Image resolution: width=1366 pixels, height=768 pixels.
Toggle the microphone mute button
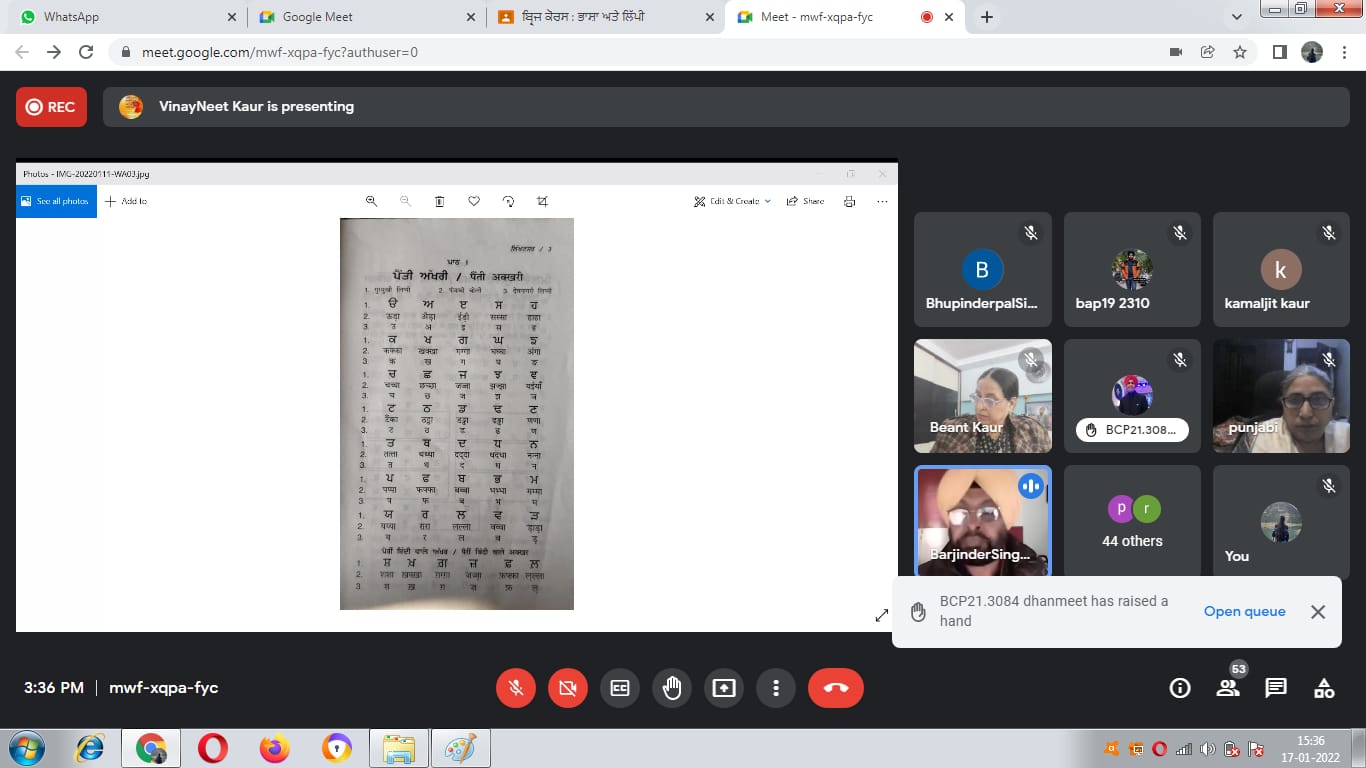[516, 688]
